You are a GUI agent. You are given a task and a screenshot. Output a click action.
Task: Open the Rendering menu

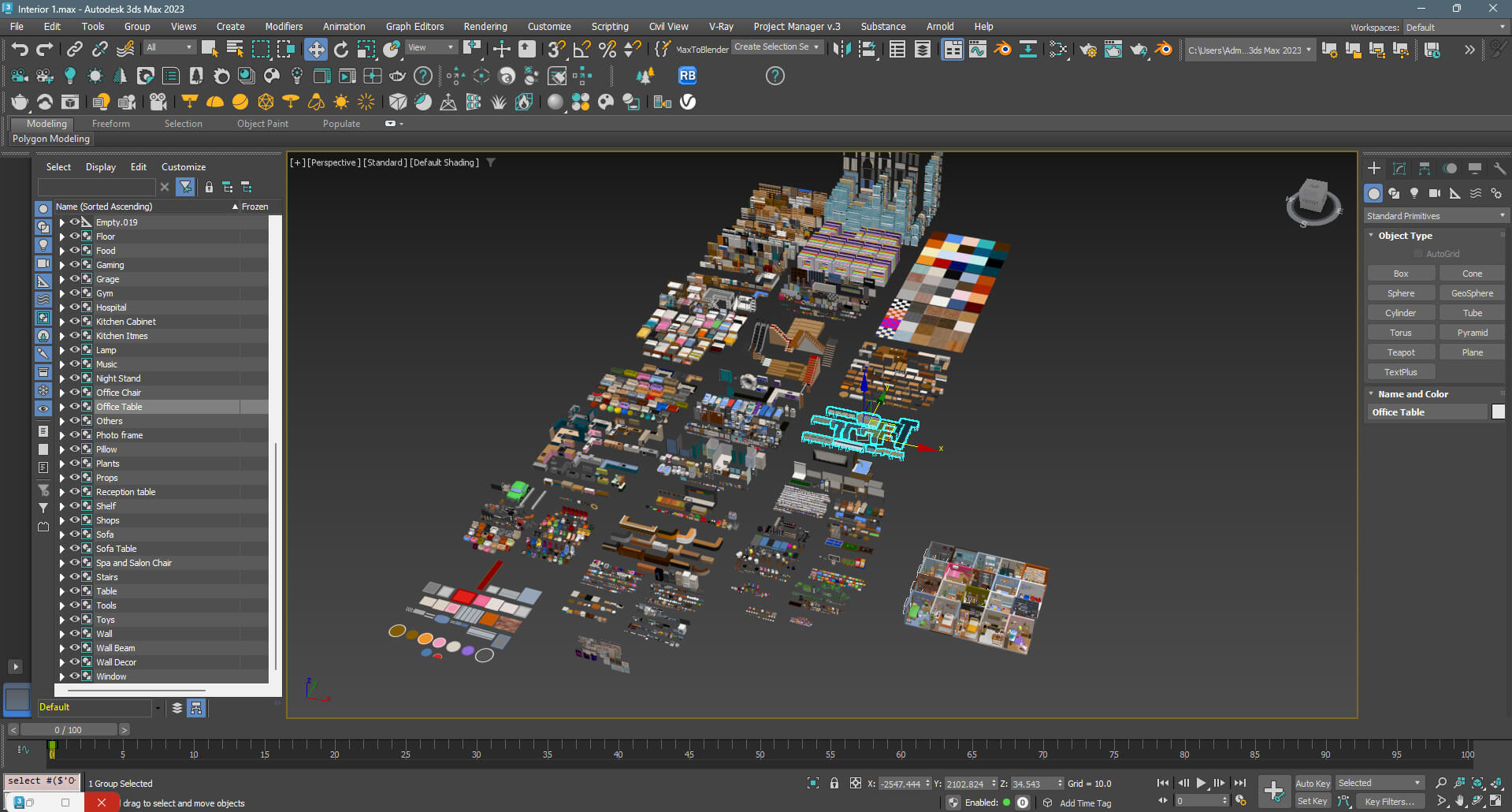(485, 26)
